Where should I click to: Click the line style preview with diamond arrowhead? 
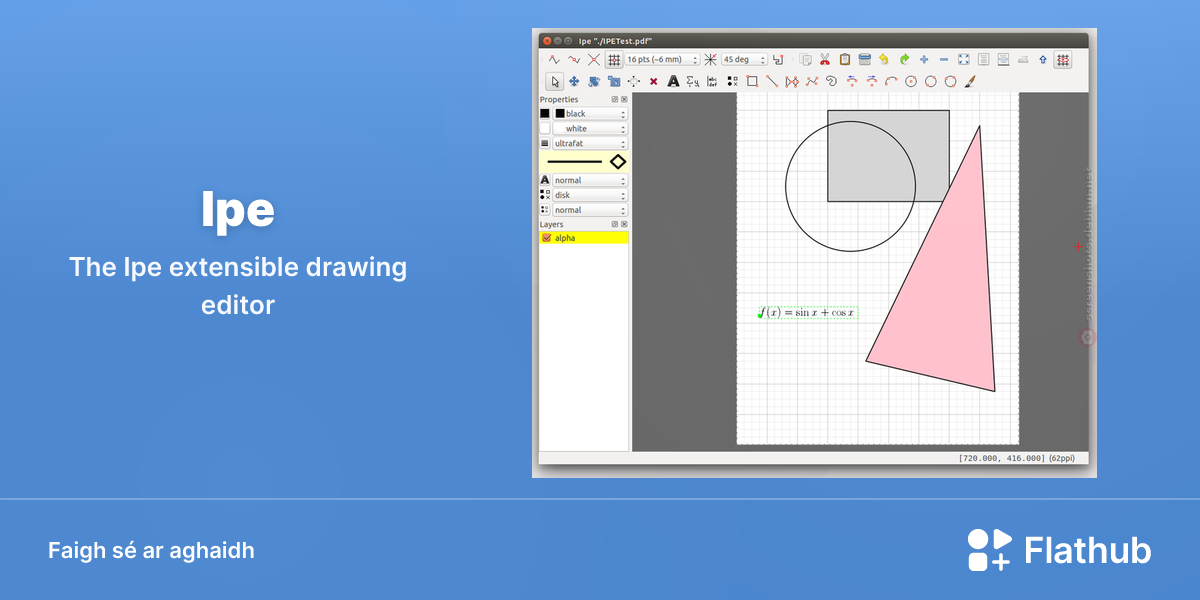click(x=585, y=162)
